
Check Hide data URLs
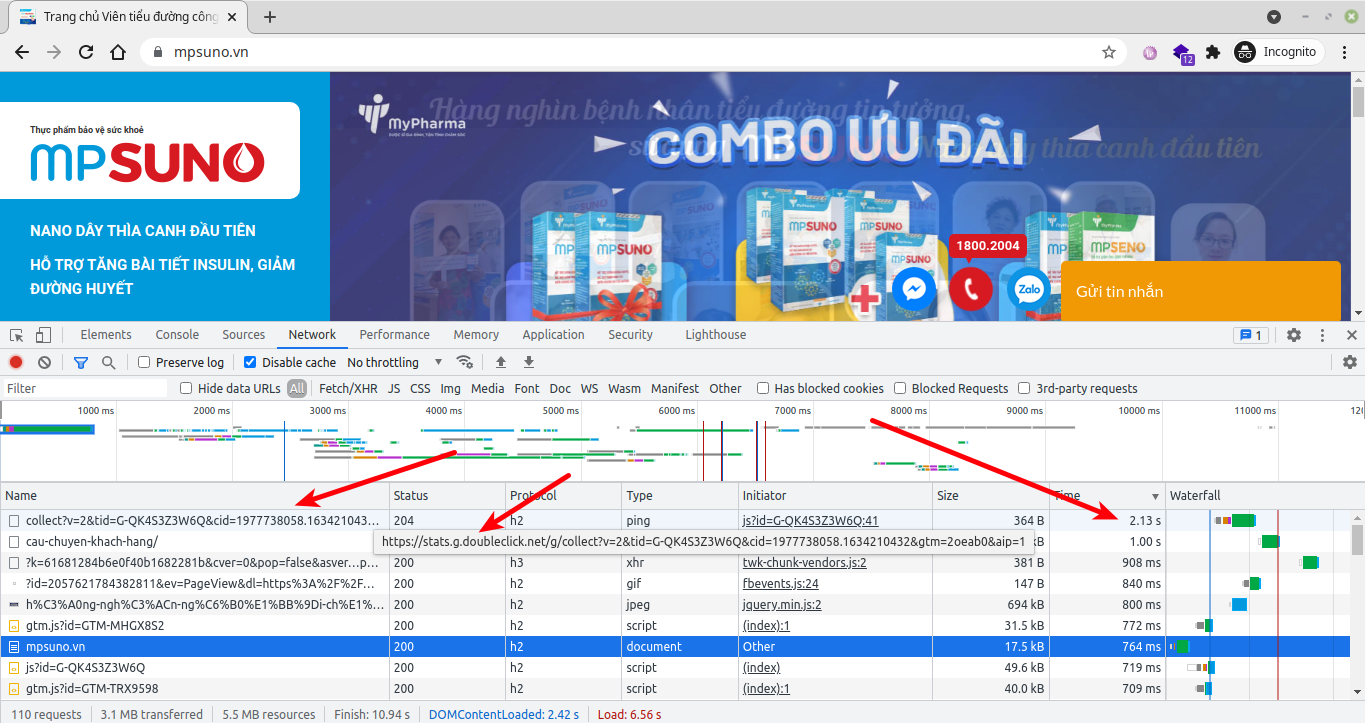pyautogui.click(x=186, y=388)
